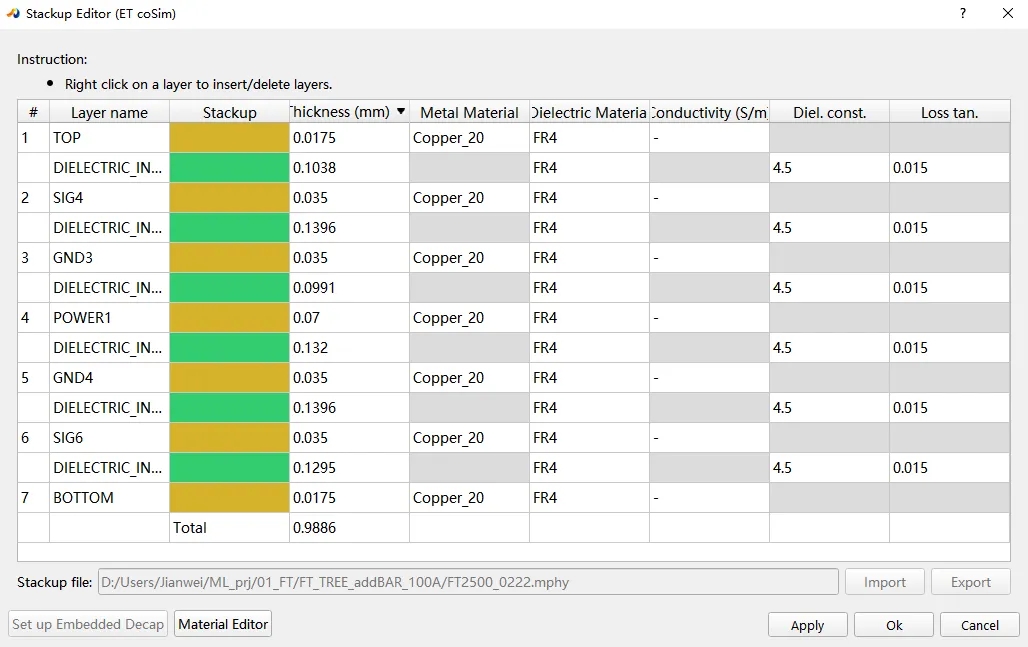Select thickness cell of SIG4 layer
1028x647 pixels.
click(x=349, y=198)
